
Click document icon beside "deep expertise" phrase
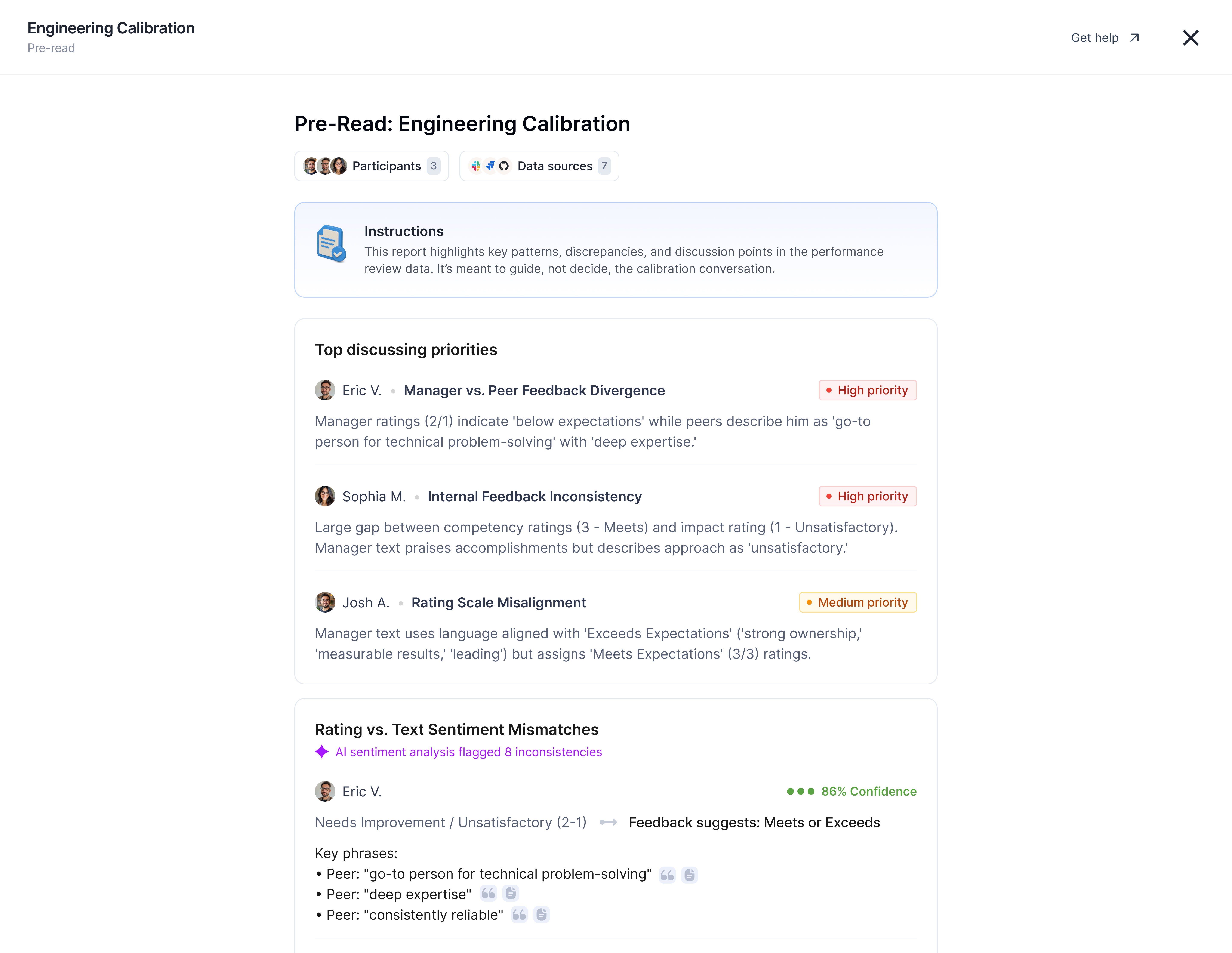pos(511,893)
